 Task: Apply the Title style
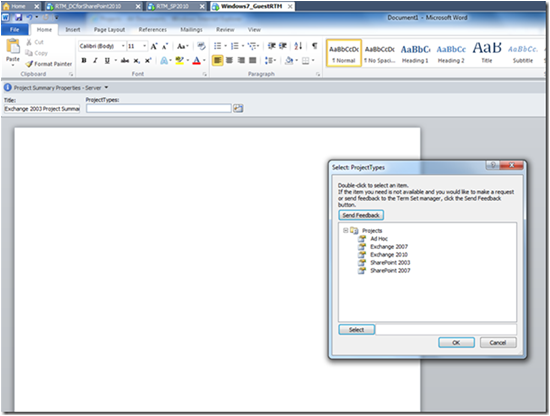point(487,53)
